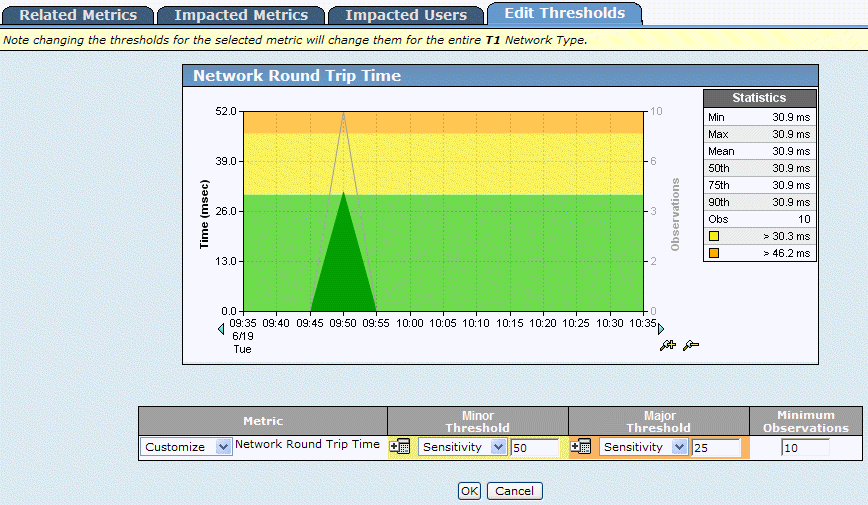Click the Min 30.9 ms statistics row
868x505 pixels.
[x=760, y=117]
